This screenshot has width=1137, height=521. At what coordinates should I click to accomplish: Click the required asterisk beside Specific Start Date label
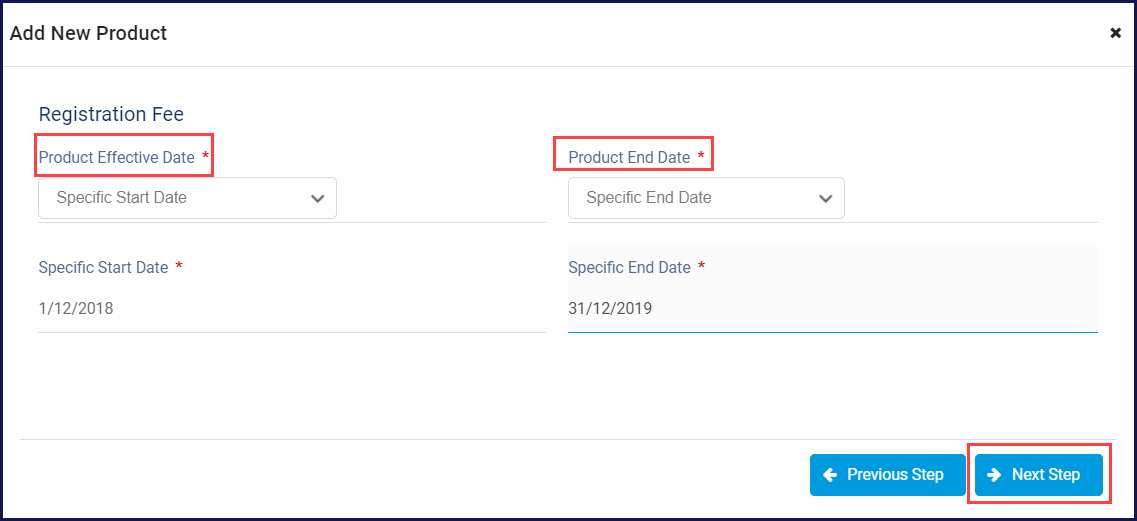click(x=179, y=266)
